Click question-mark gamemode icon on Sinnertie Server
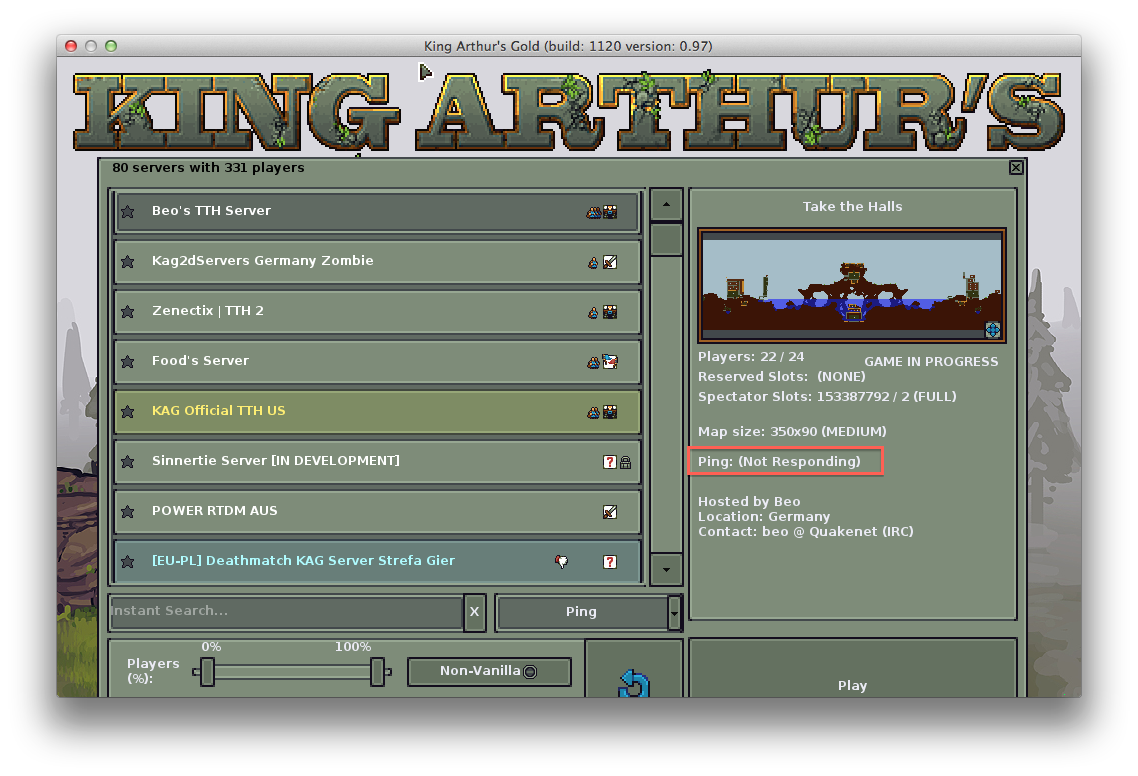This screenshot has height=776, width=1138. (610, 462)
